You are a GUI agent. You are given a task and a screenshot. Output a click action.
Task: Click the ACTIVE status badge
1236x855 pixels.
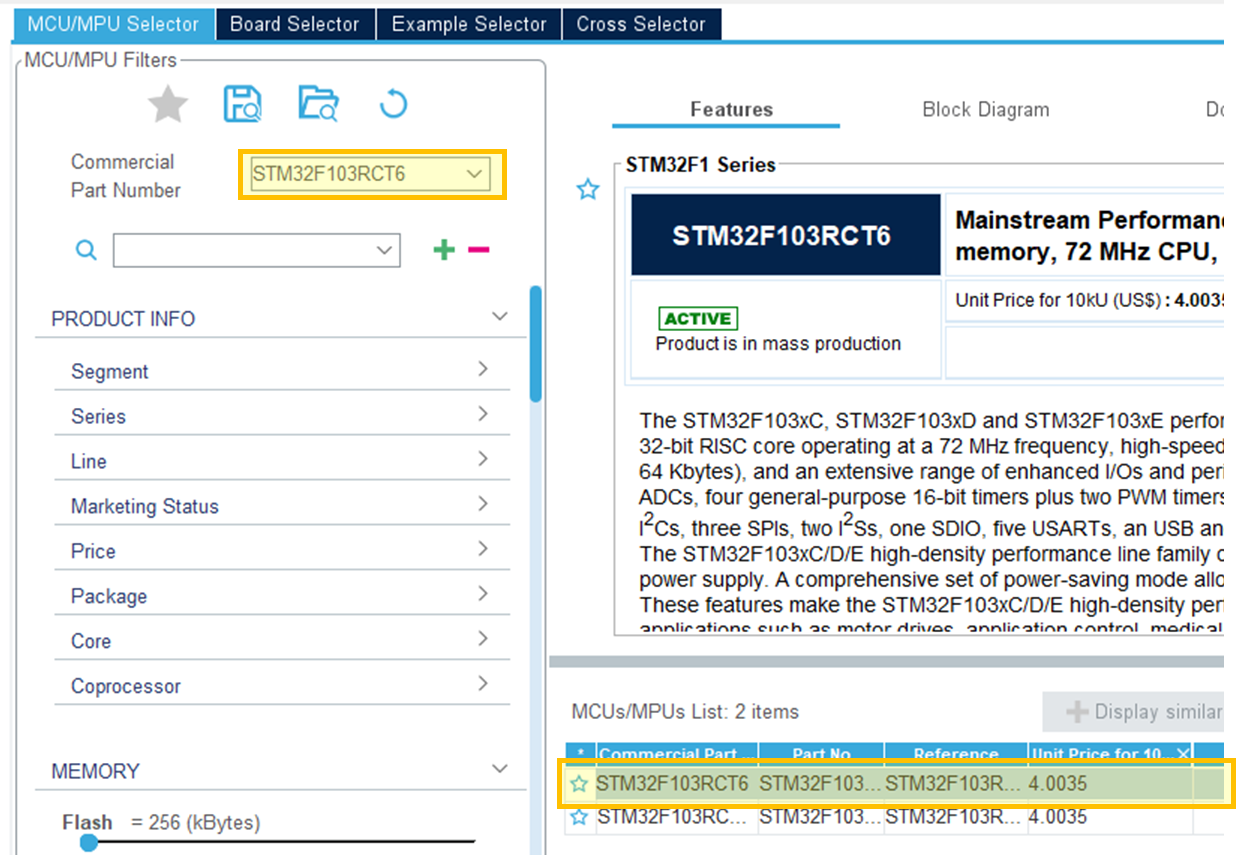(698, 319)
